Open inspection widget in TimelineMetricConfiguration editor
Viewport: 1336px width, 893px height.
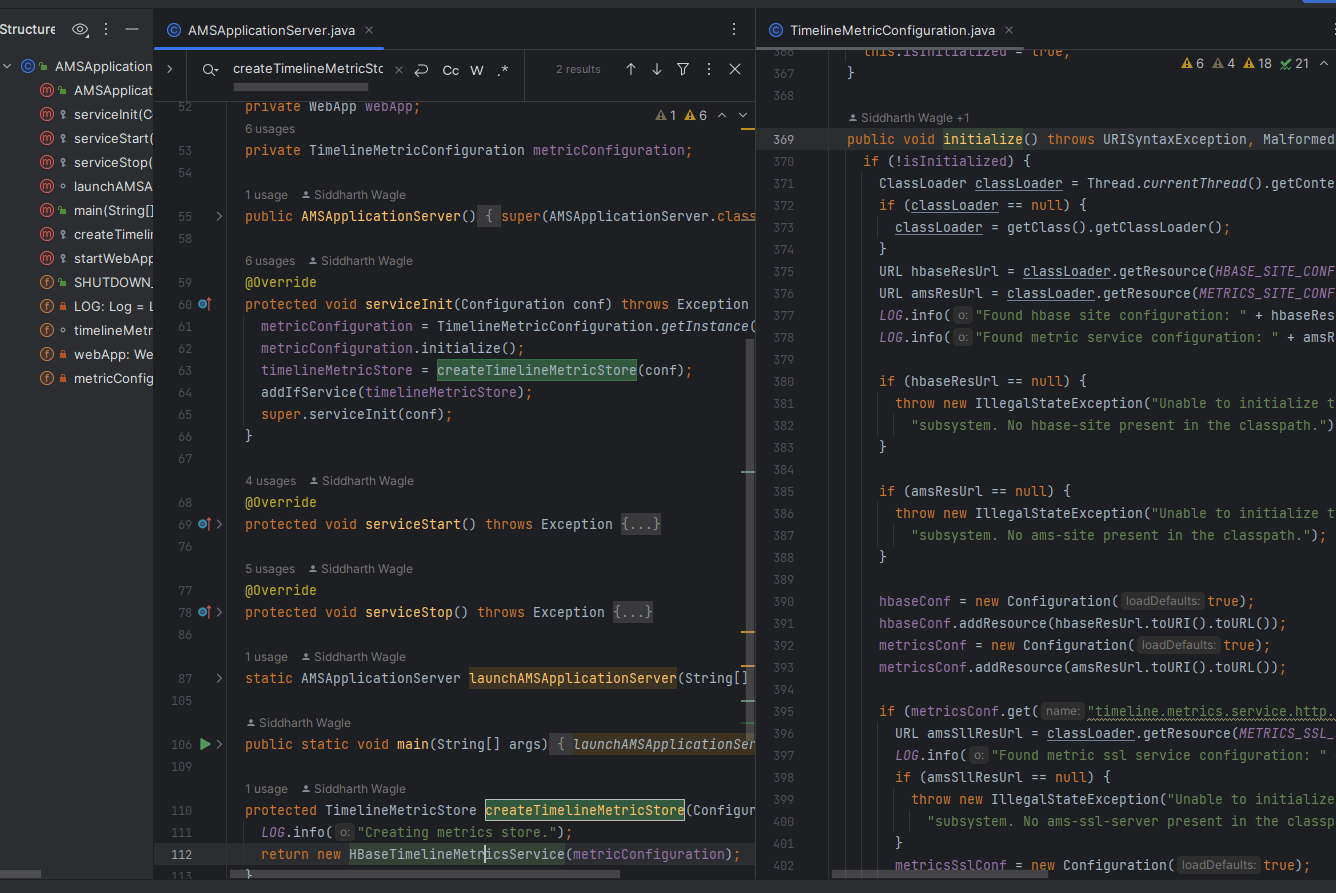click(1245, 63)
